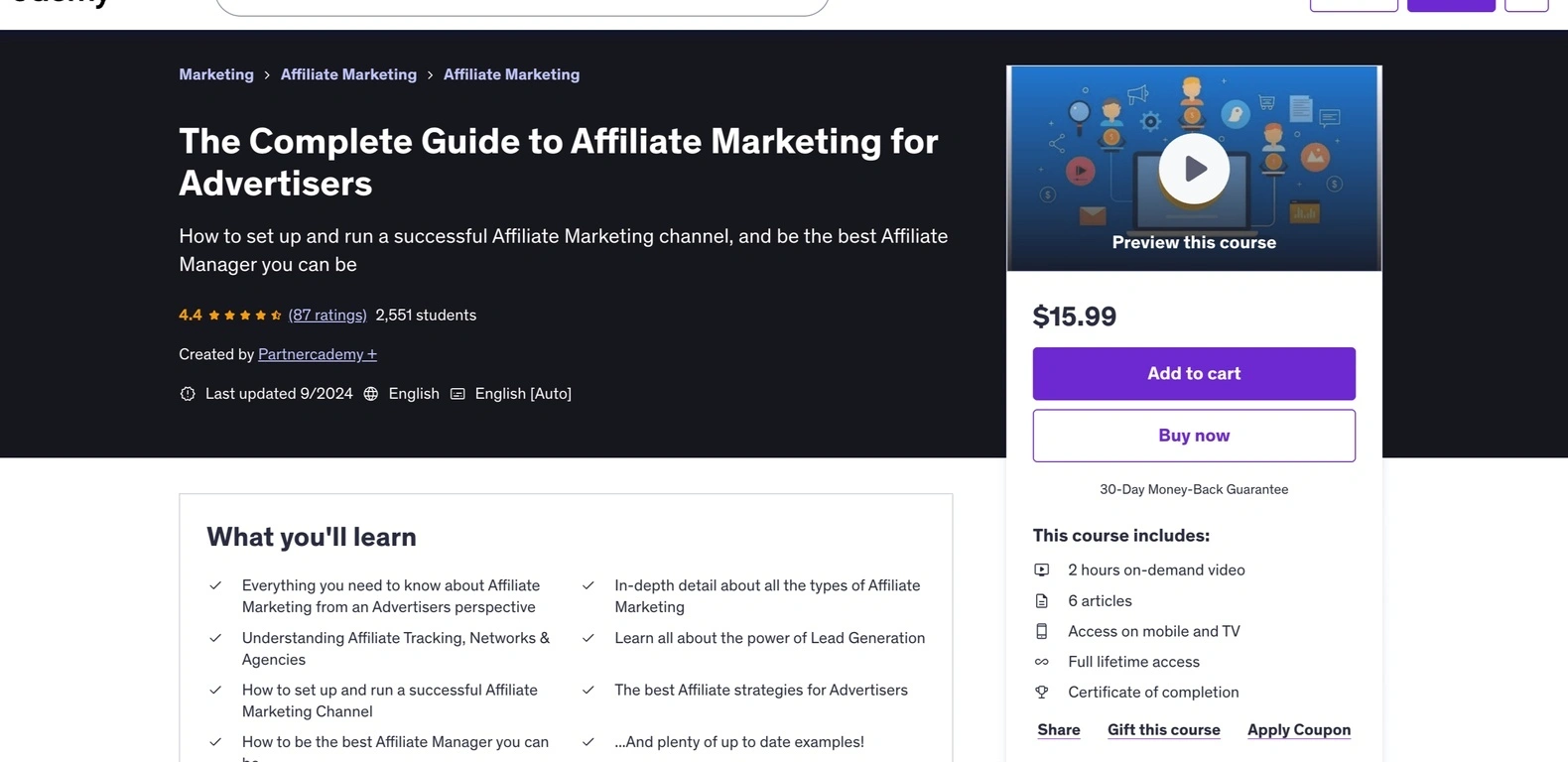This screenshot has width=1568, height=762.
Task: Click the closed captions icon
Action: pos(457,394)
